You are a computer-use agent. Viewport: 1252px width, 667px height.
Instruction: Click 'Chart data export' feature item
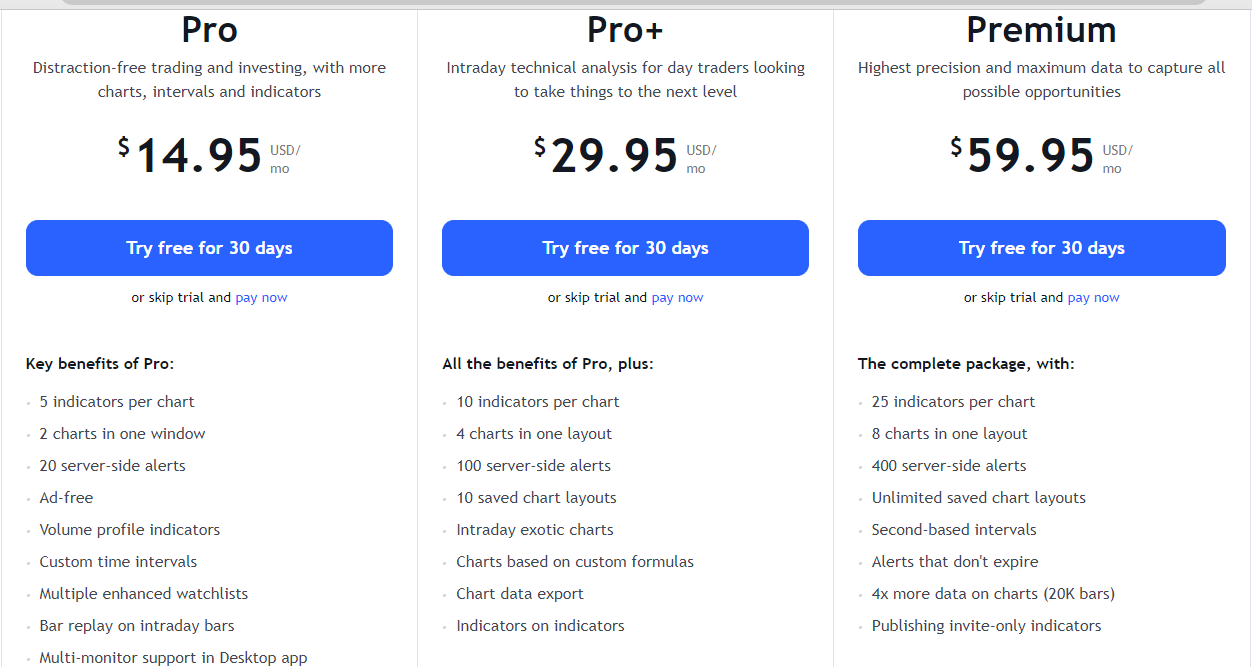[520, 594]
